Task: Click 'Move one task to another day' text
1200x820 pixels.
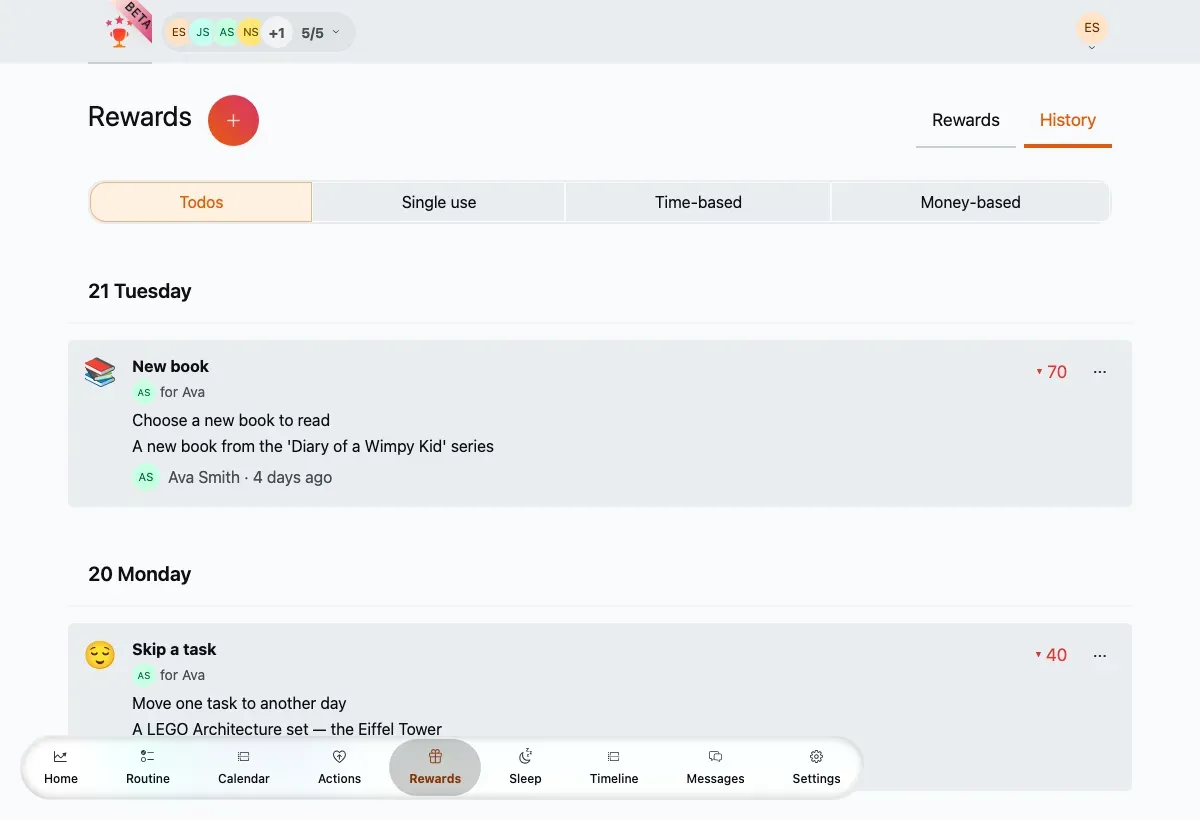Action: coord(239,703)
